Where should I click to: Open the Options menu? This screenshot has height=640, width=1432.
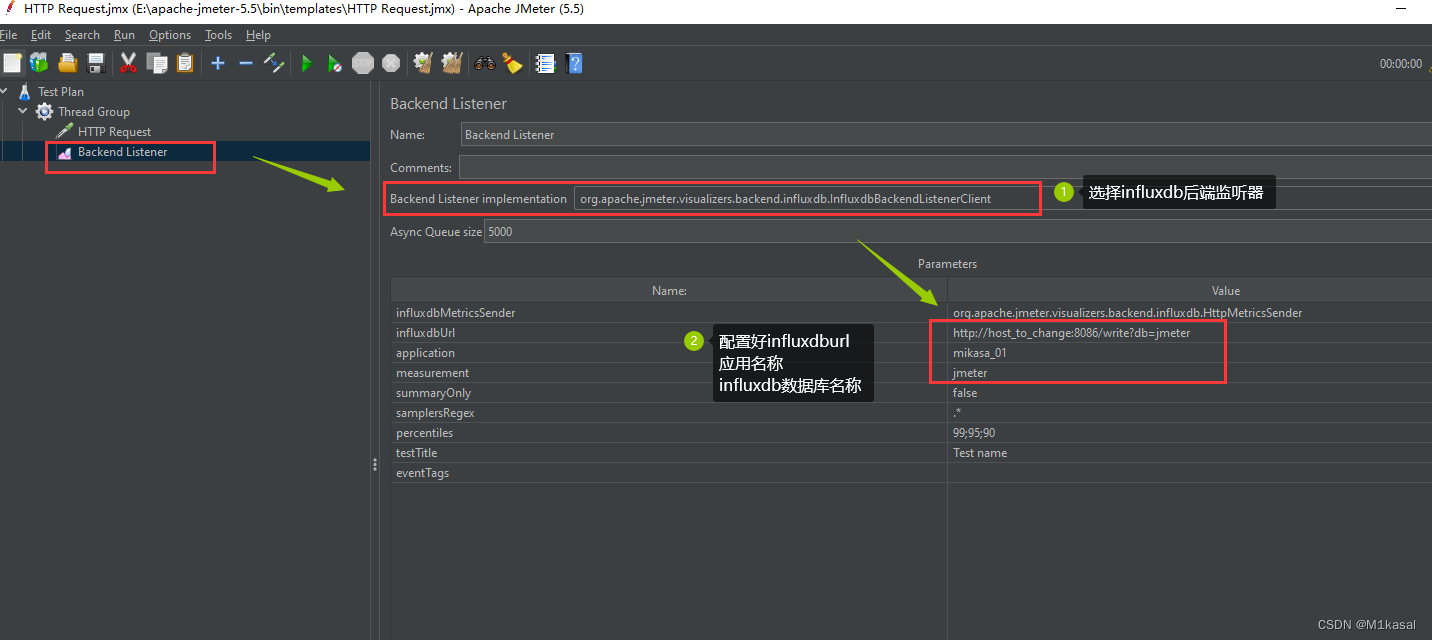point(170,35)
